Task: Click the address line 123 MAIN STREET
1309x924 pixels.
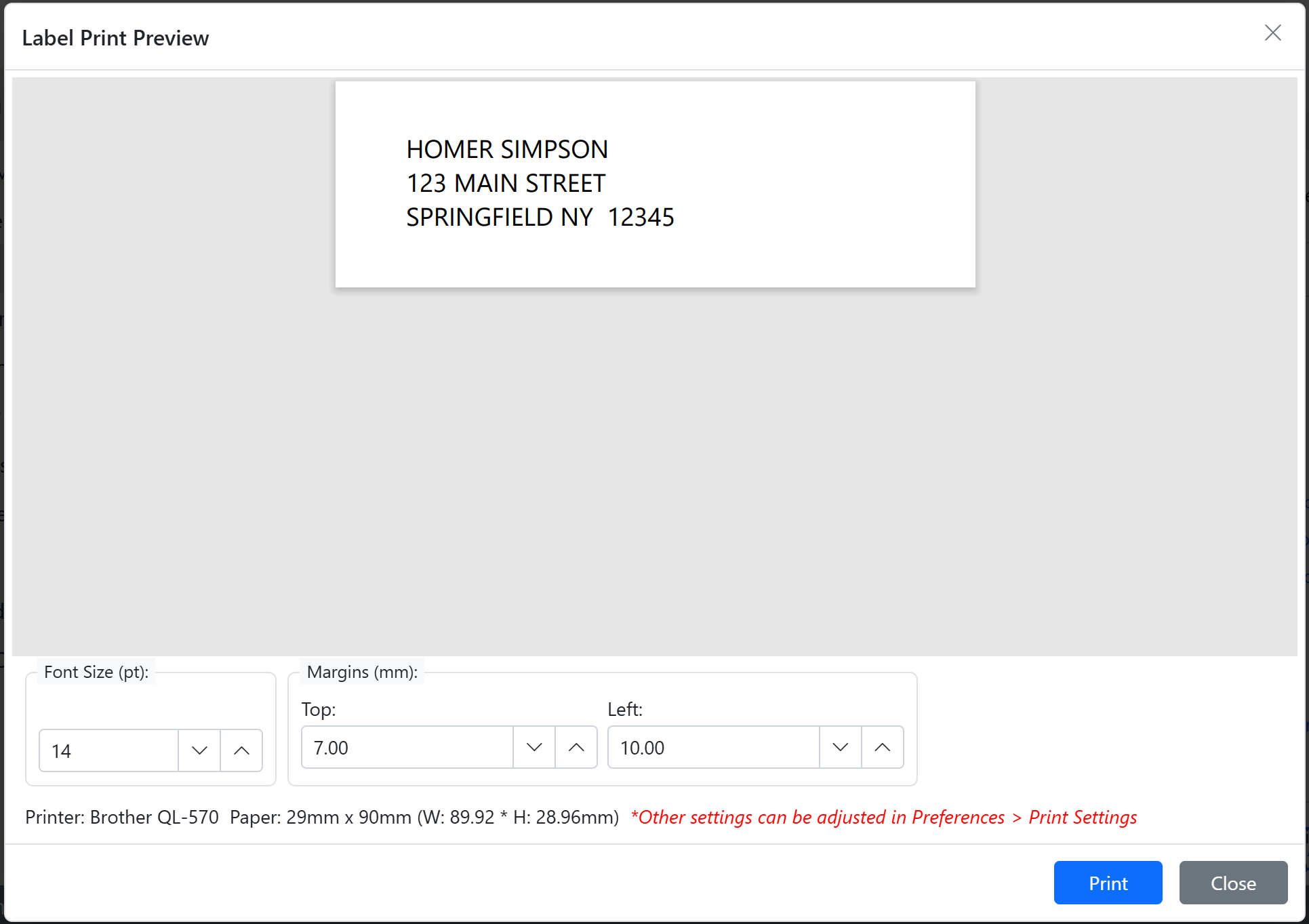Action: pyautogui.click(x=505, y=182)
